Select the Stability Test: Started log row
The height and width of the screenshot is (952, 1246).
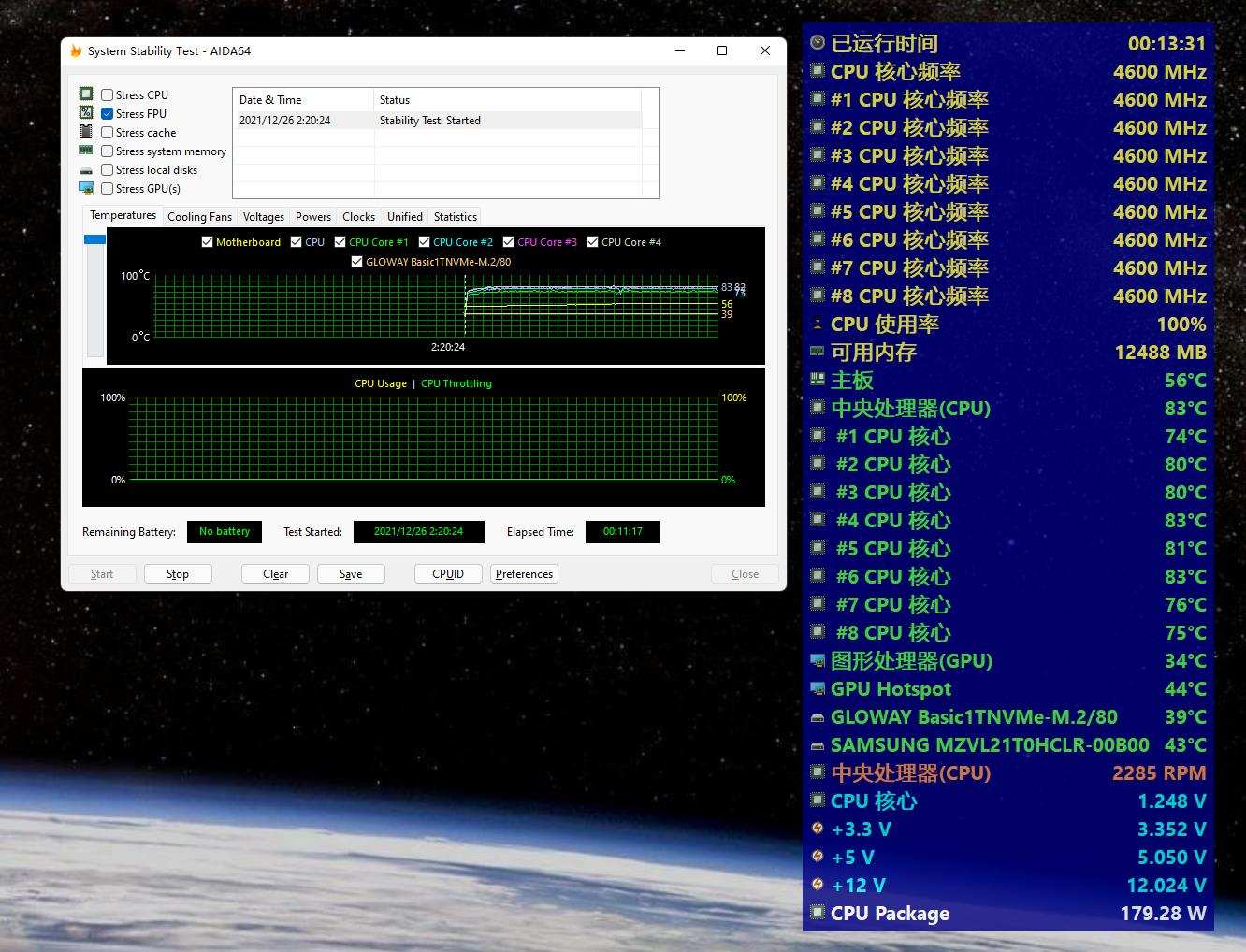tap(438, 121)
